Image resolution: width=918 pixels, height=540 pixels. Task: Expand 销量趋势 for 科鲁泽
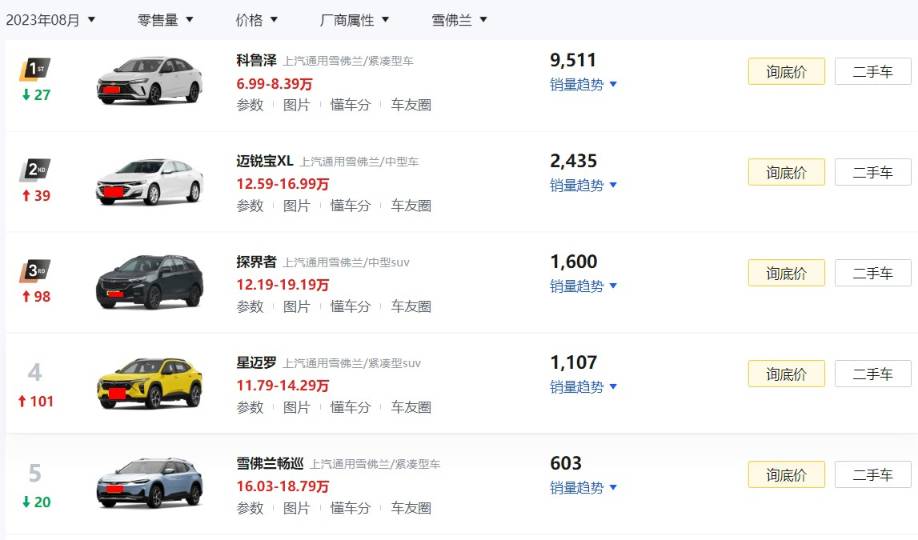coord(583,84)
